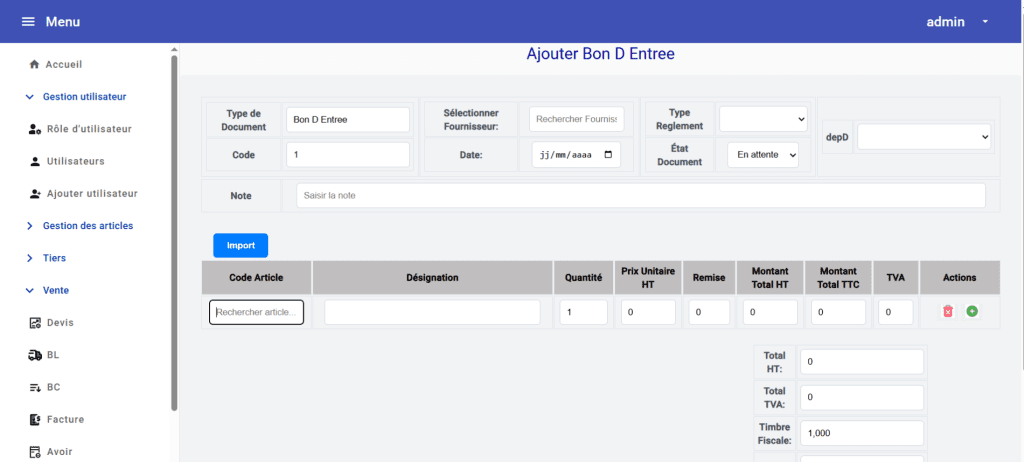Screen dimensions: 1024x462
Task: Click the blue Import button
Action: pyautogui.click(x=240, y=245)
